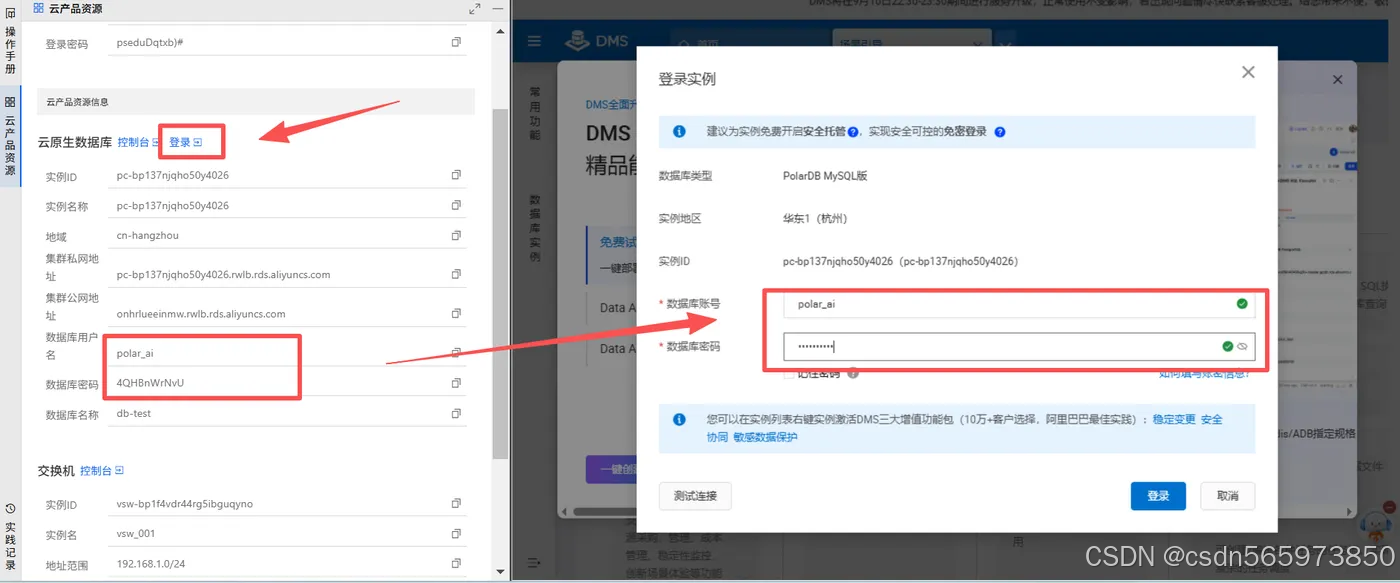Open the DMS hamburger menu
The width and height of the screenshot is (1400, 583).
[534, 41]
